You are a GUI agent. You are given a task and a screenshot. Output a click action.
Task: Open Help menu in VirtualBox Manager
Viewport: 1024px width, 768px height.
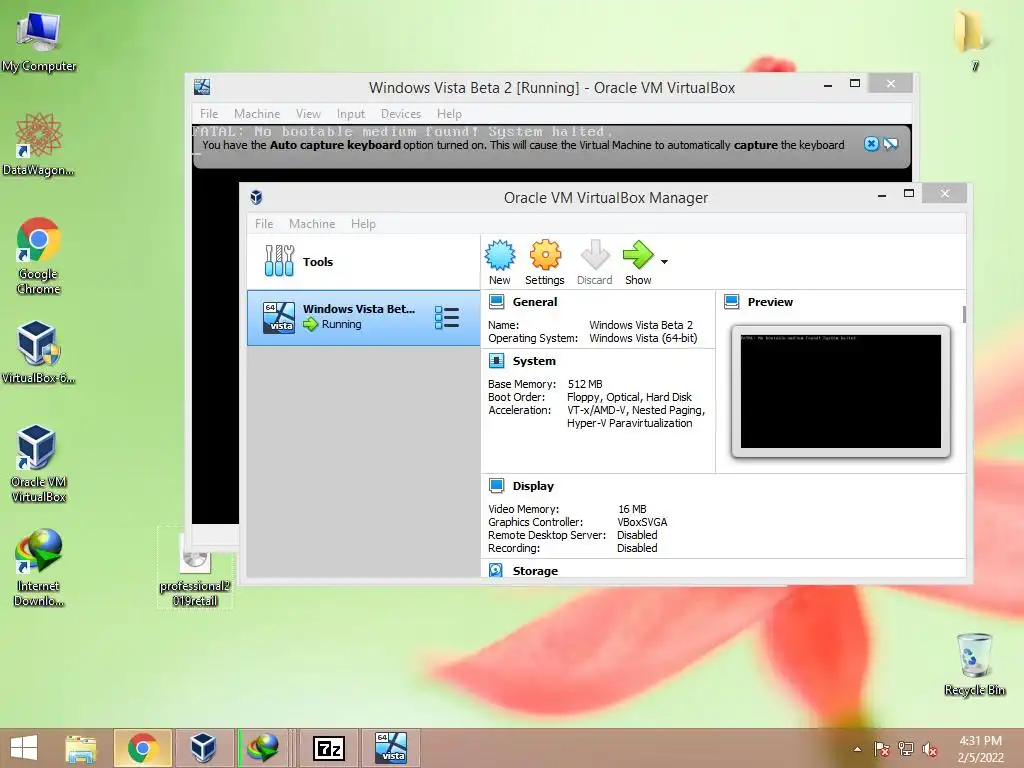click(363, 223)
